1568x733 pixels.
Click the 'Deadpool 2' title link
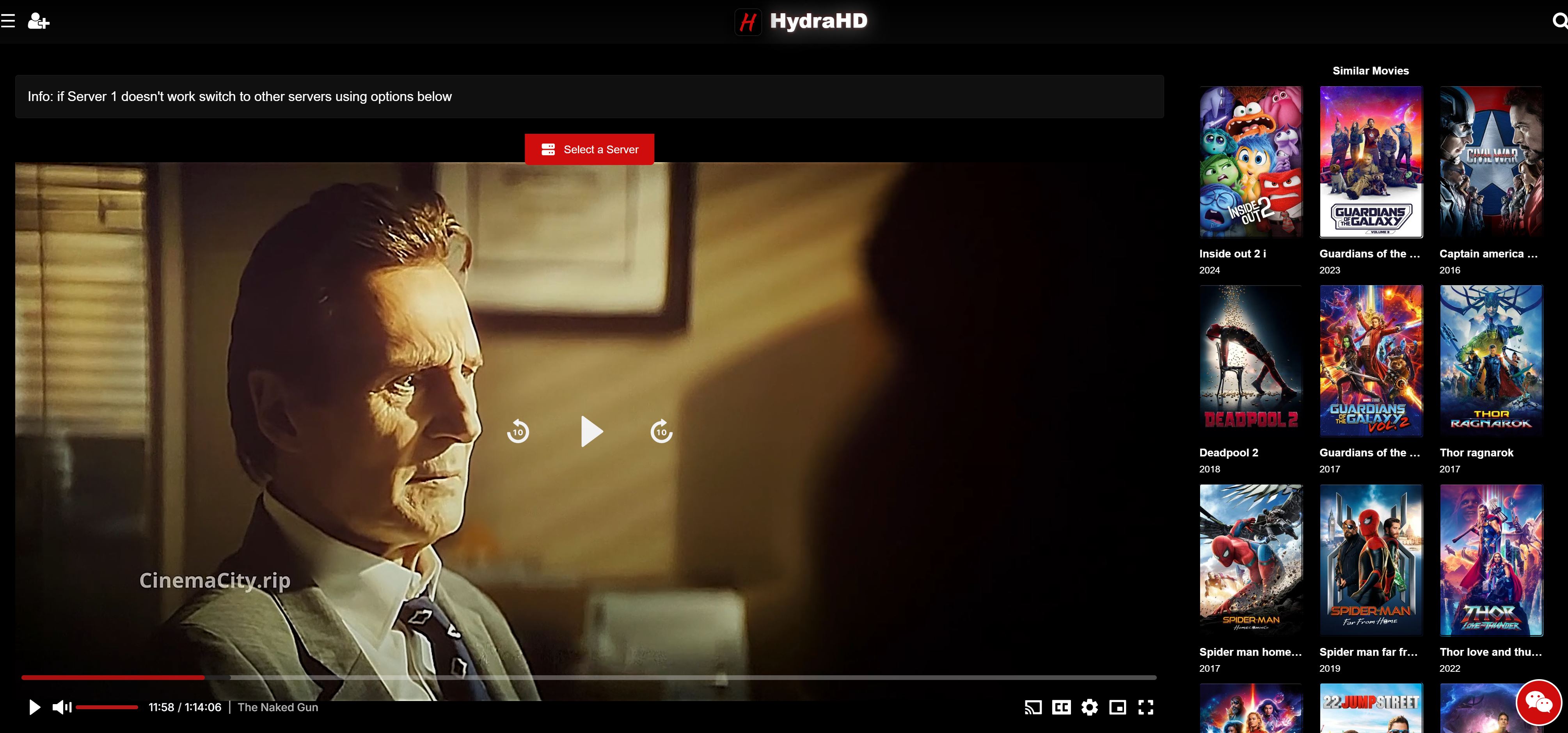pos(1228,453)
